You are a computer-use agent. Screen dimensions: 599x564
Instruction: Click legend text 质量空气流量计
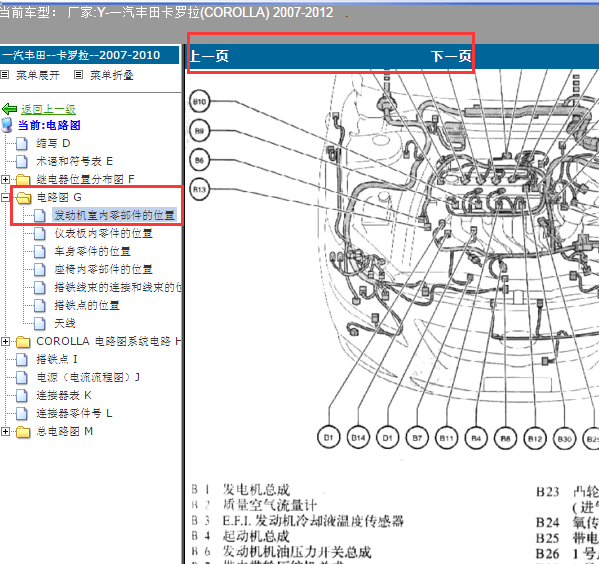tap(270, 505)
